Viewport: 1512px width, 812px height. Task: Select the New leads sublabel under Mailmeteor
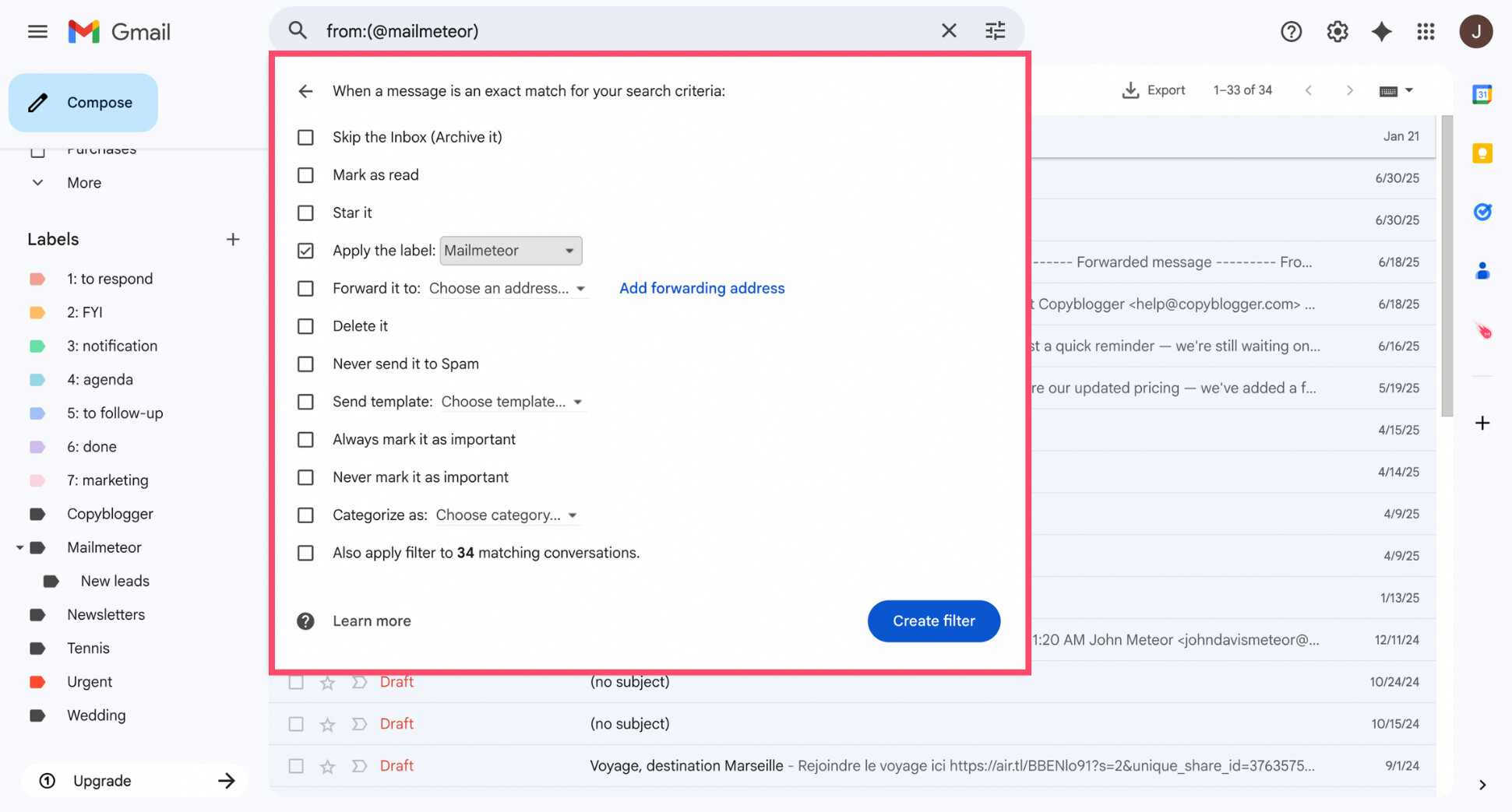pyautogui.click(x=115, y=580)
